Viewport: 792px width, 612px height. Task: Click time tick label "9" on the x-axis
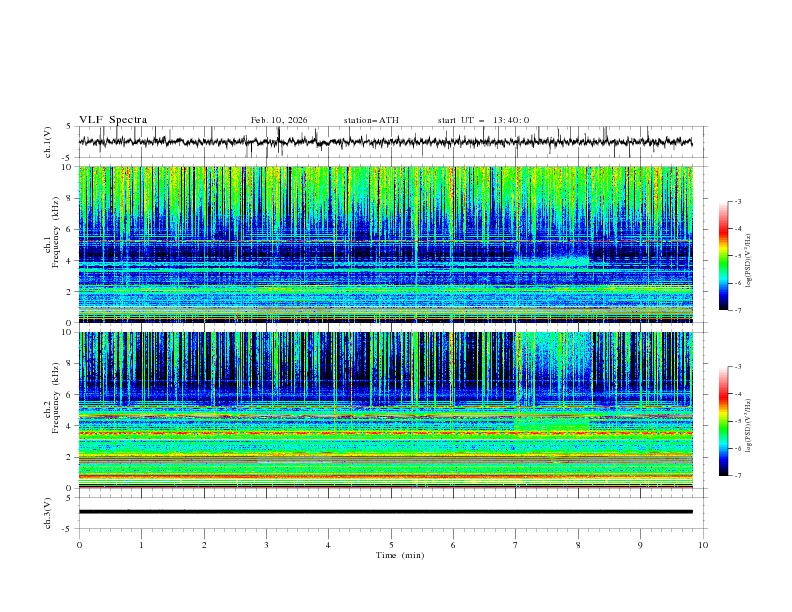point(640,545)
